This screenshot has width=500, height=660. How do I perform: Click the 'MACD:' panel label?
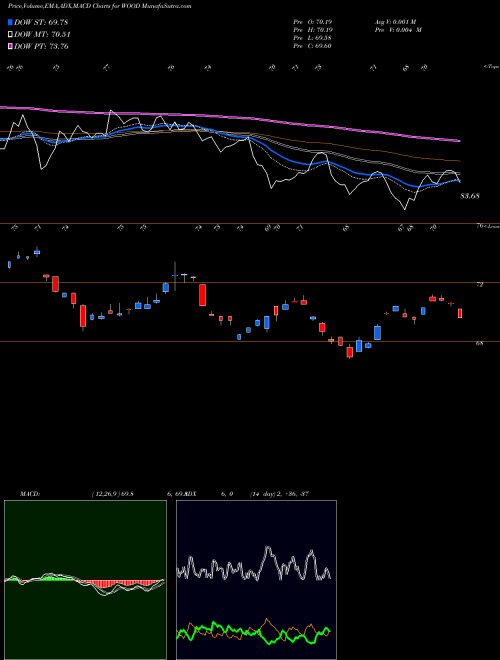click(30, 494)
